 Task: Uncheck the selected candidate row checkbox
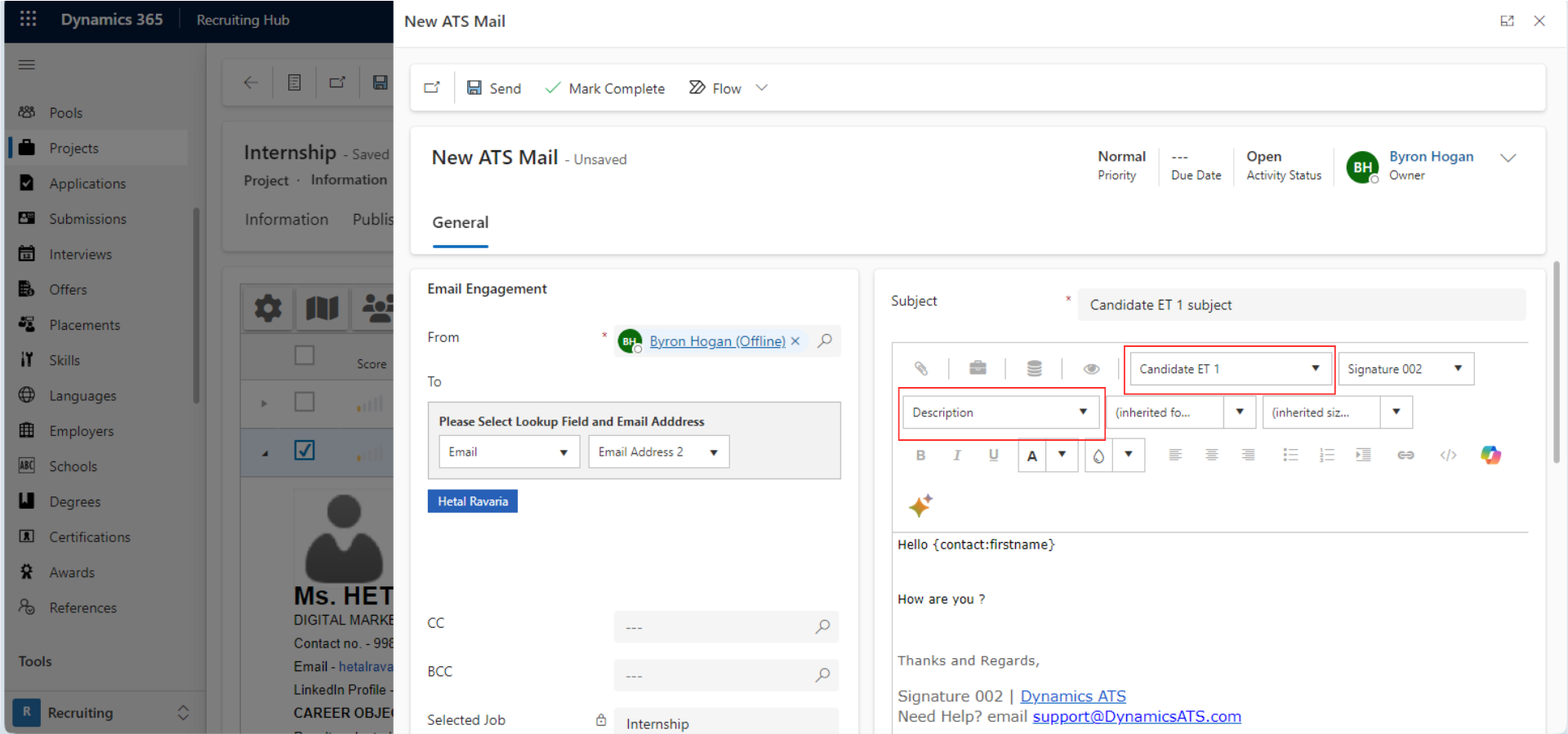pyautogui.click(x=305, y=450)
